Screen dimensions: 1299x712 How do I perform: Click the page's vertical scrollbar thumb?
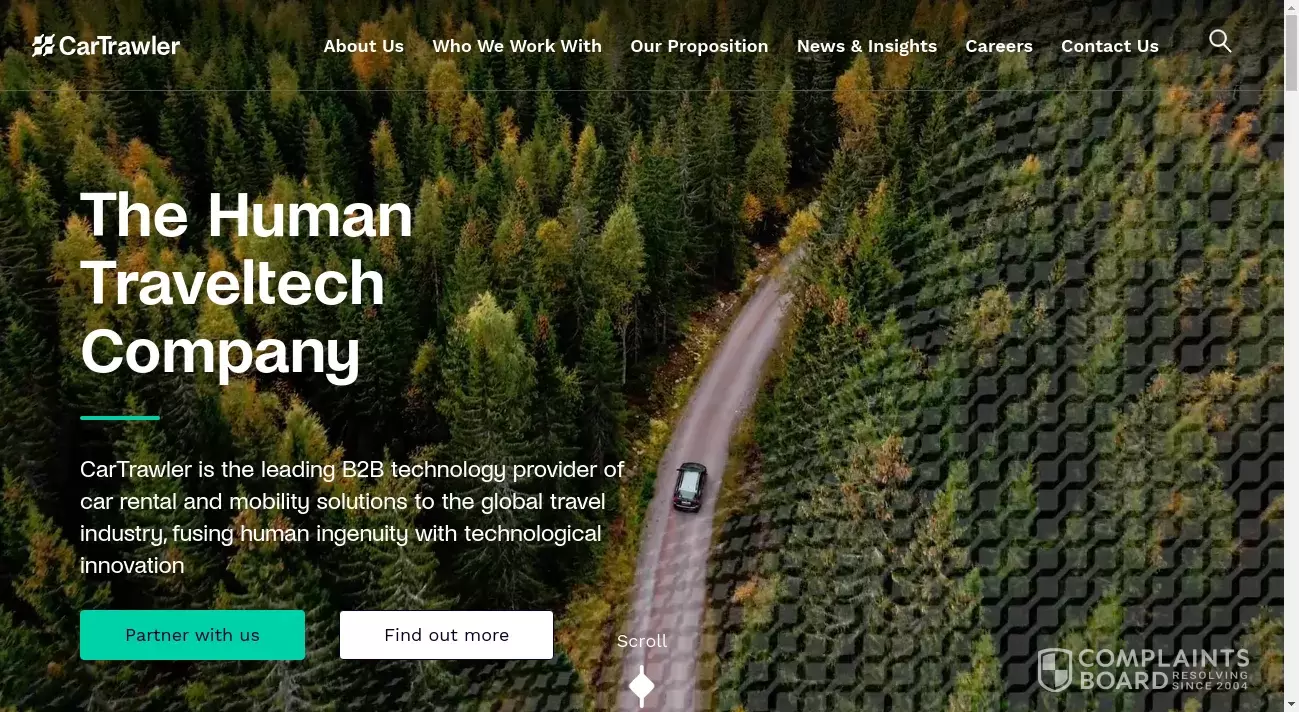pos(1291,52)
